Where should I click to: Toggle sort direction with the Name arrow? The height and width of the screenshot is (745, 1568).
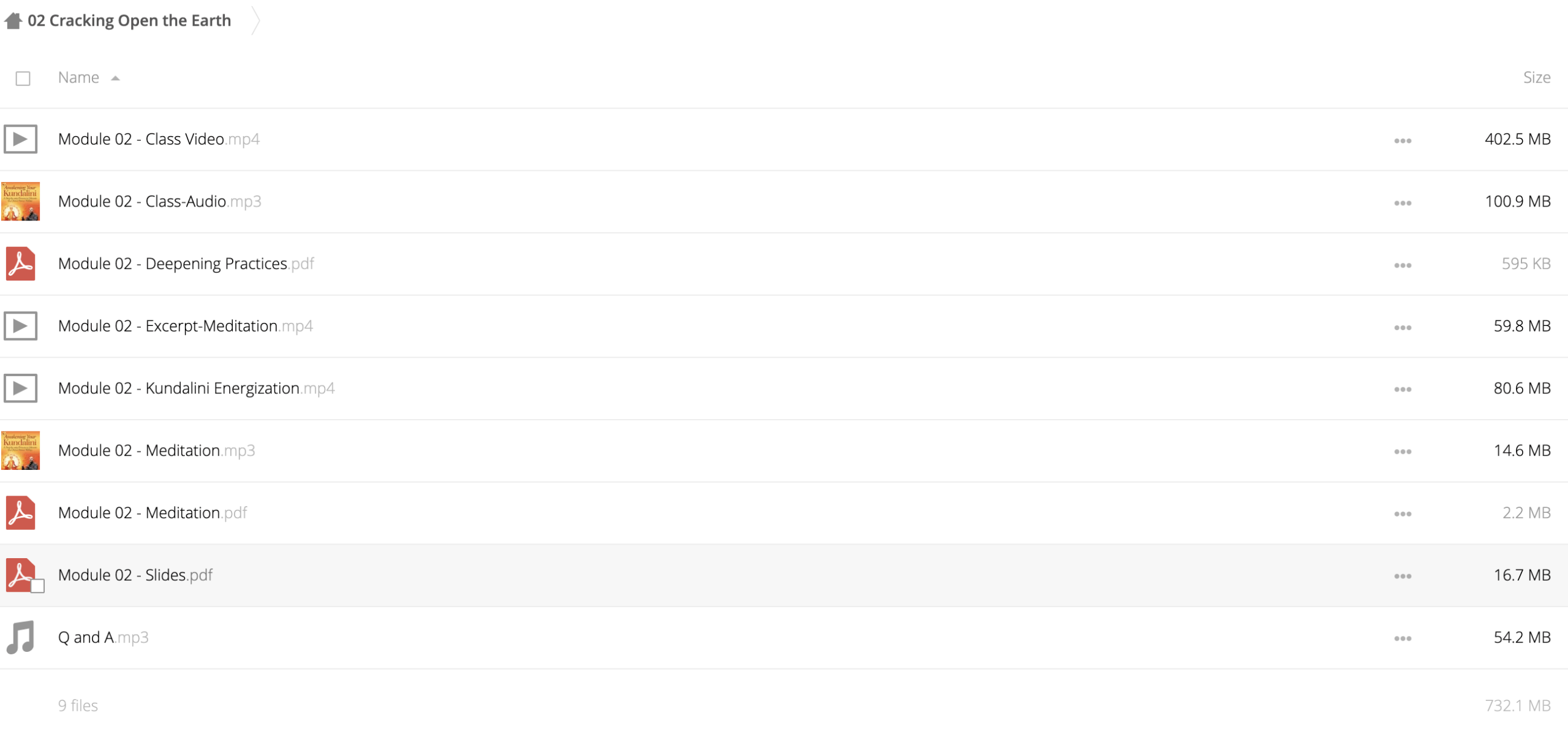tap(115, 78)
